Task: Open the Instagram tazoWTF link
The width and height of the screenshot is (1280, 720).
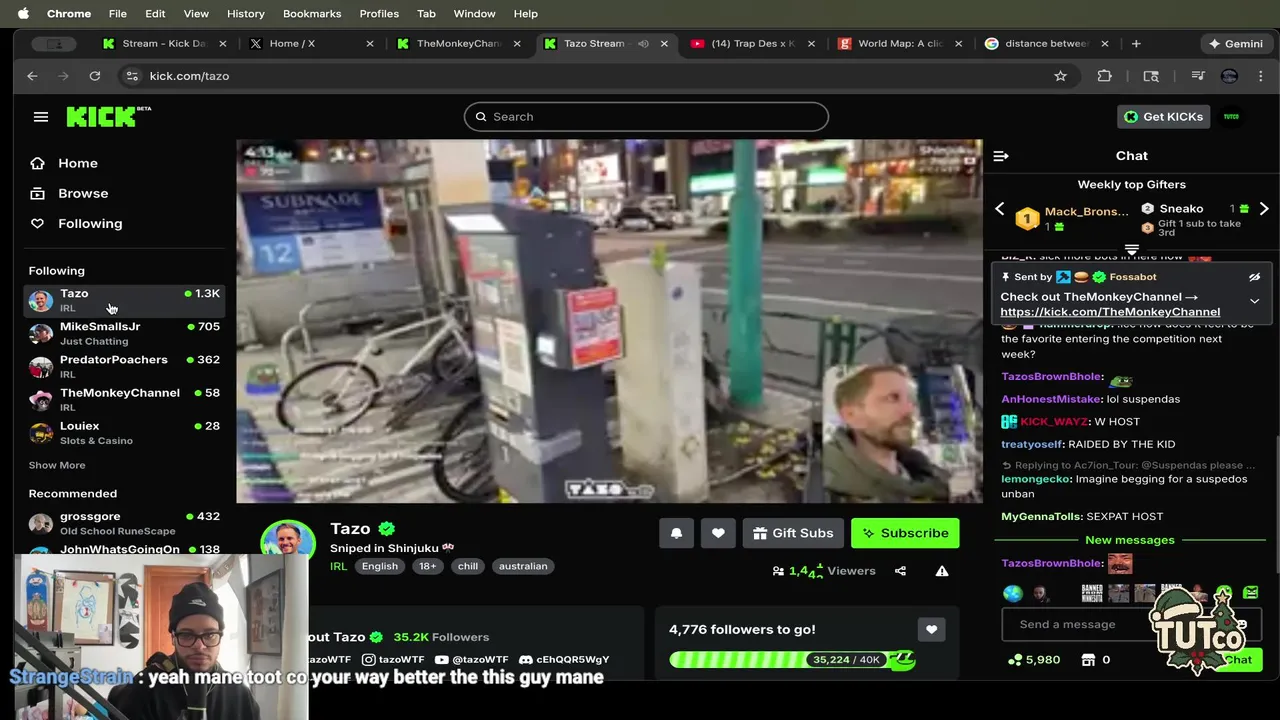Action: pos(393,660)
